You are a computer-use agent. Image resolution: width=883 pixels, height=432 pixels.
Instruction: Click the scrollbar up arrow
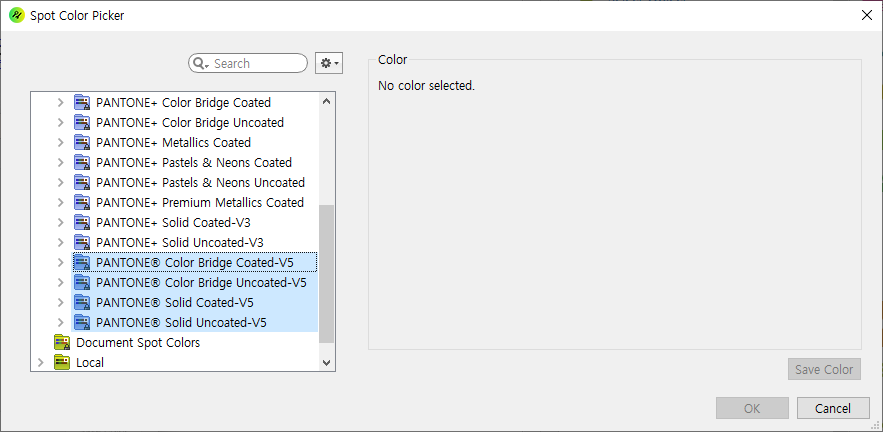(x=327, y=101)
